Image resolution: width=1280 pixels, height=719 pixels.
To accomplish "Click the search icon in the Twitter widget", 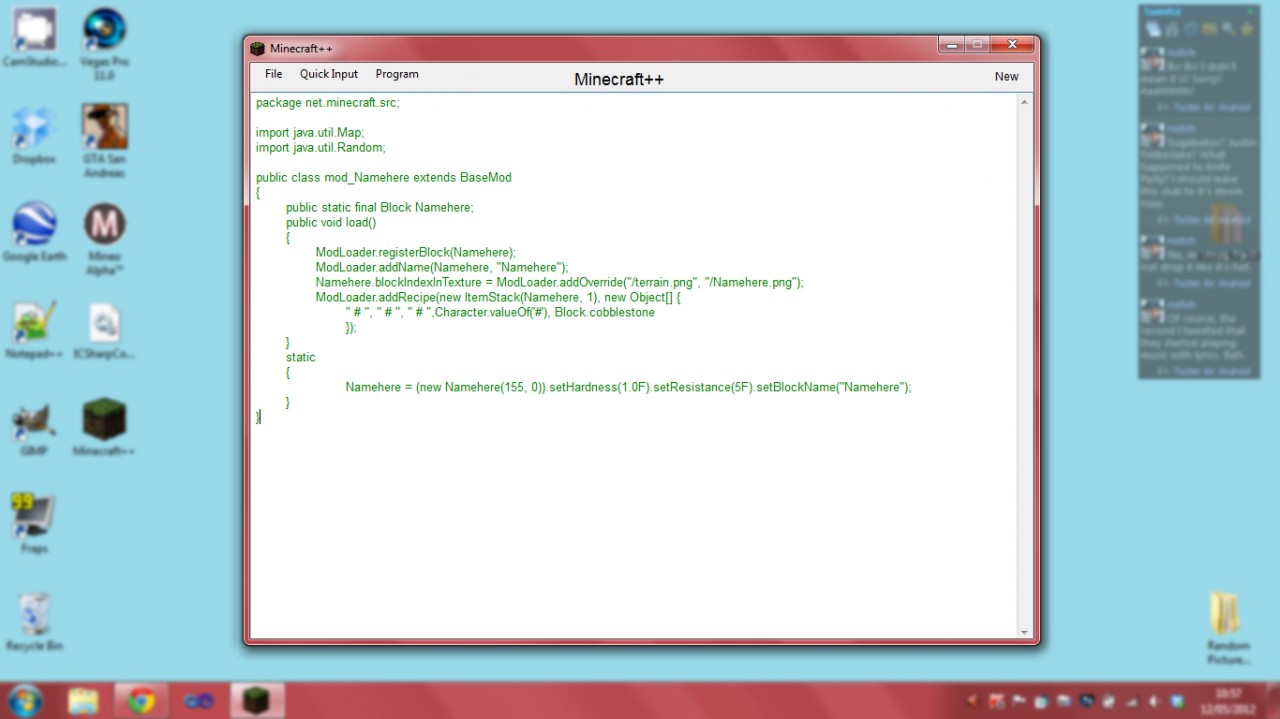I will (1229, 29).
